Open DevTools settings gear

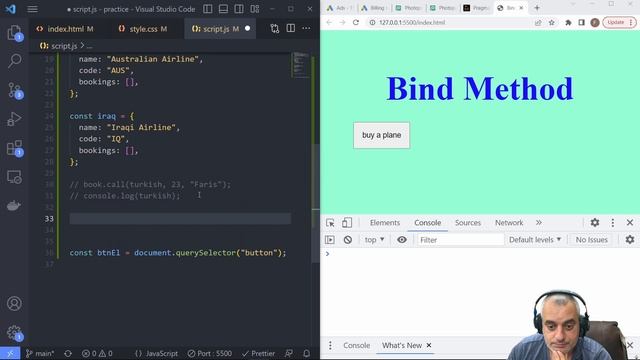coord(595,222)
